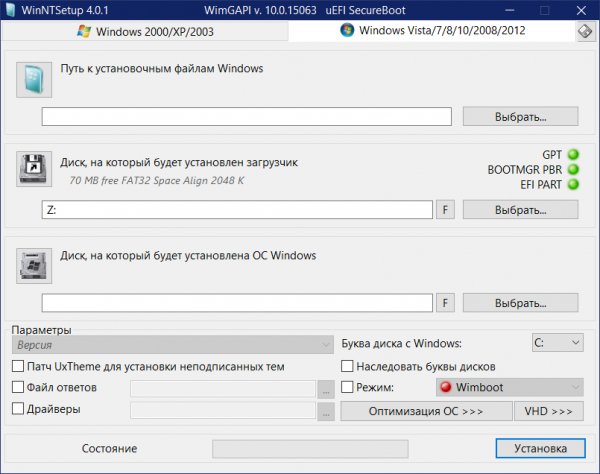
Task: Enable Наследовать буквы дисков checkbox
Action: point(347,366)
